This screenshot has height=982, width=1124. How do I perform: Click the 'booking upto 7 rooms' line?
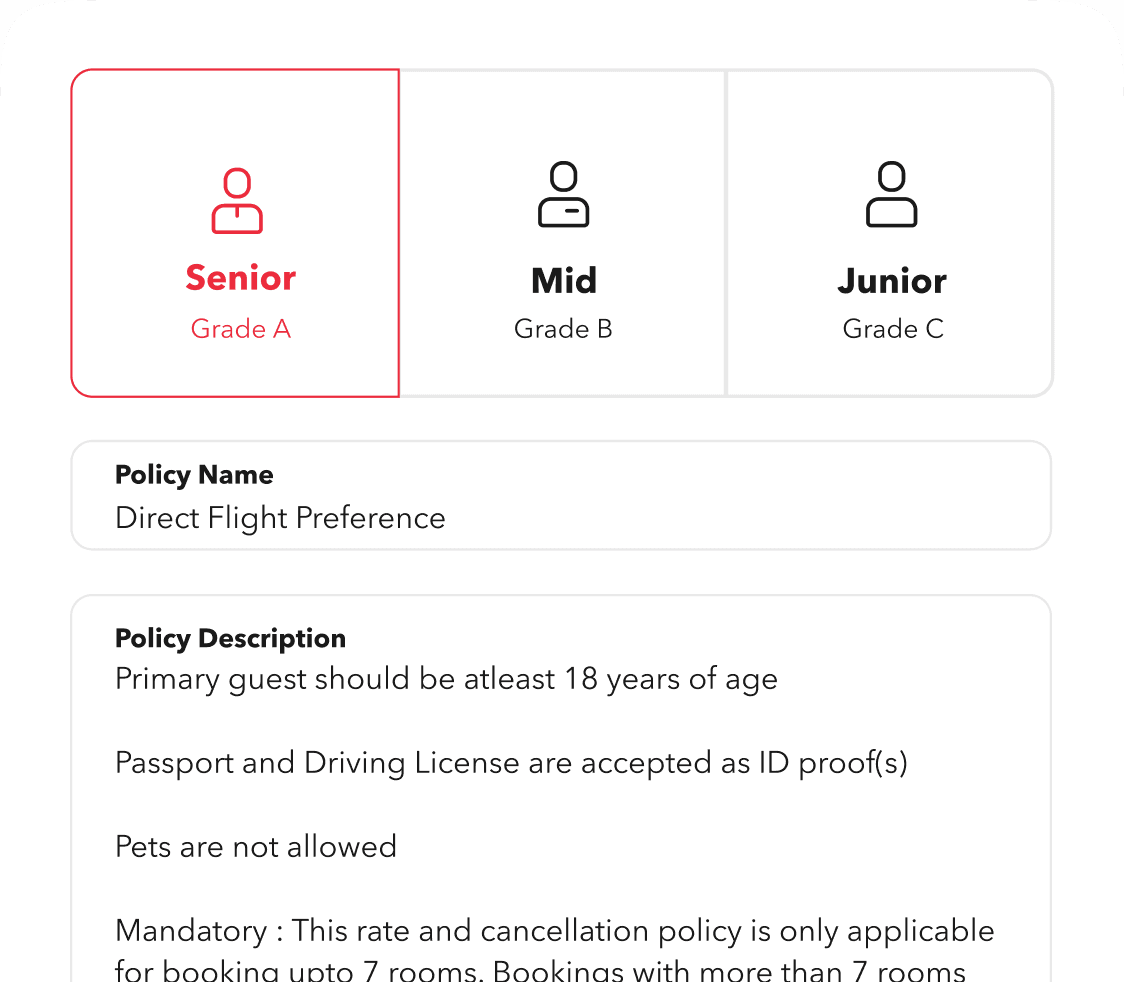coord(540,970)
